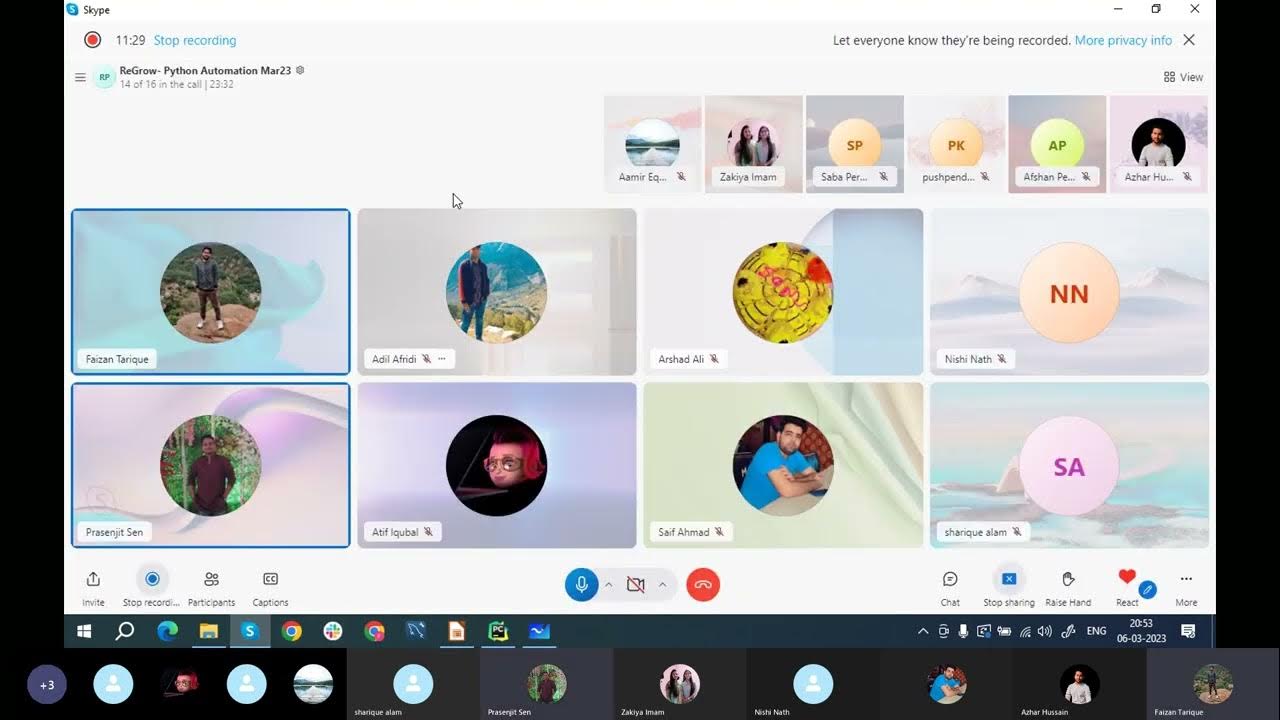1280x720 pixels.
Task: Click the ReGrow- Python Automation Mar23 title
Action: (205, 71)
